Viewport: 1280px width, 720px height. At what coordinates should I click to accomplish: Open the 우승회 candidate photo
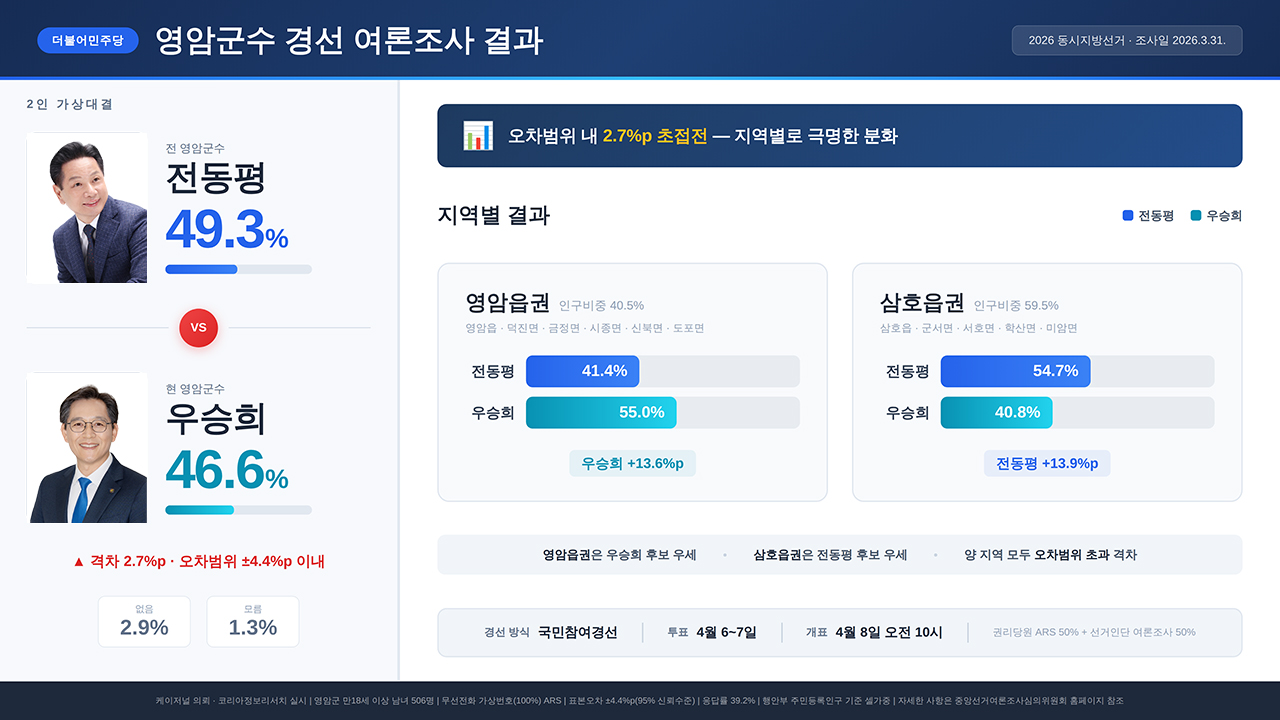click(x=87, y=448)
